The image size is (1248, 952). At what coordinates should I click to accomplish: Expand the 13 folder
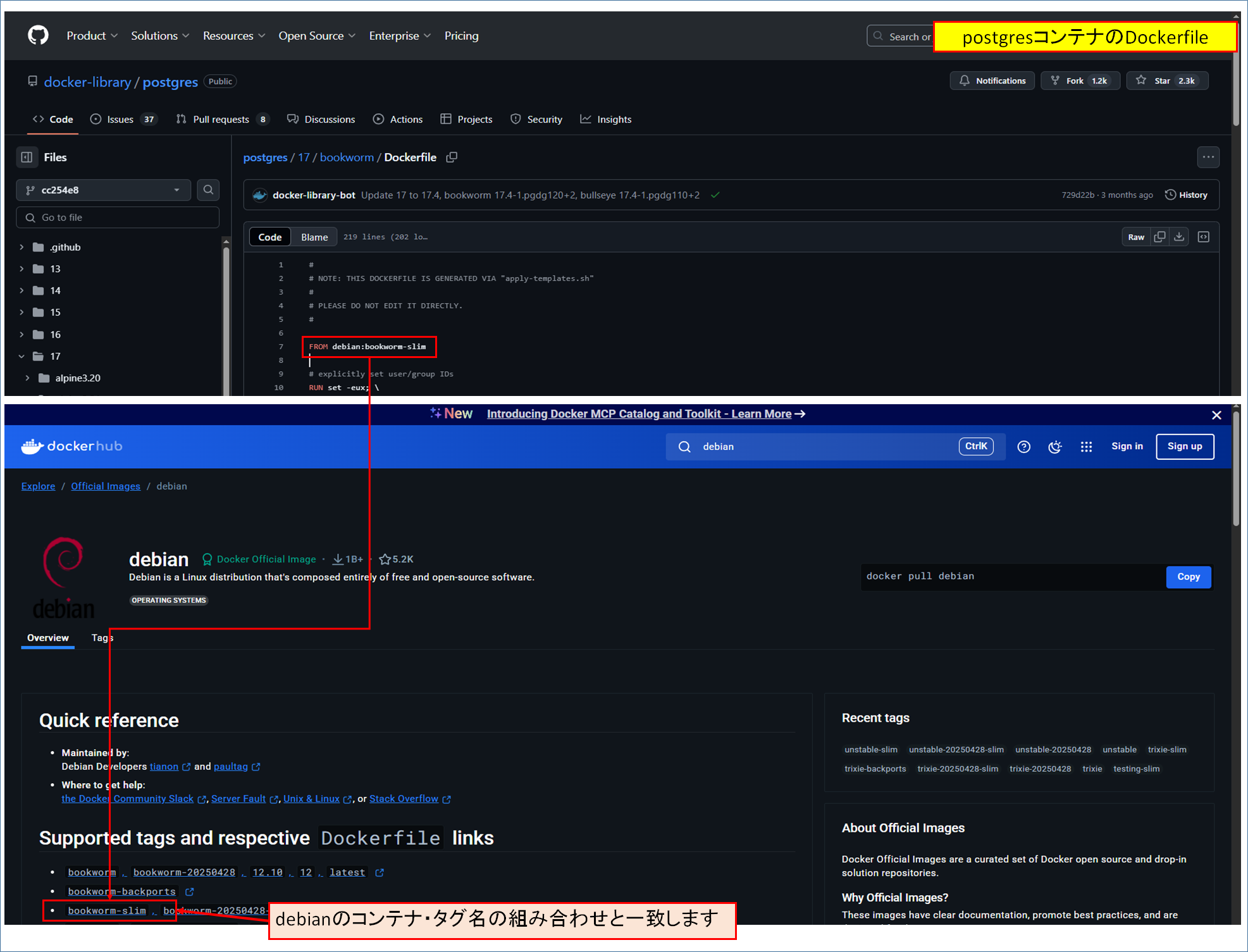tap(22, 269)
